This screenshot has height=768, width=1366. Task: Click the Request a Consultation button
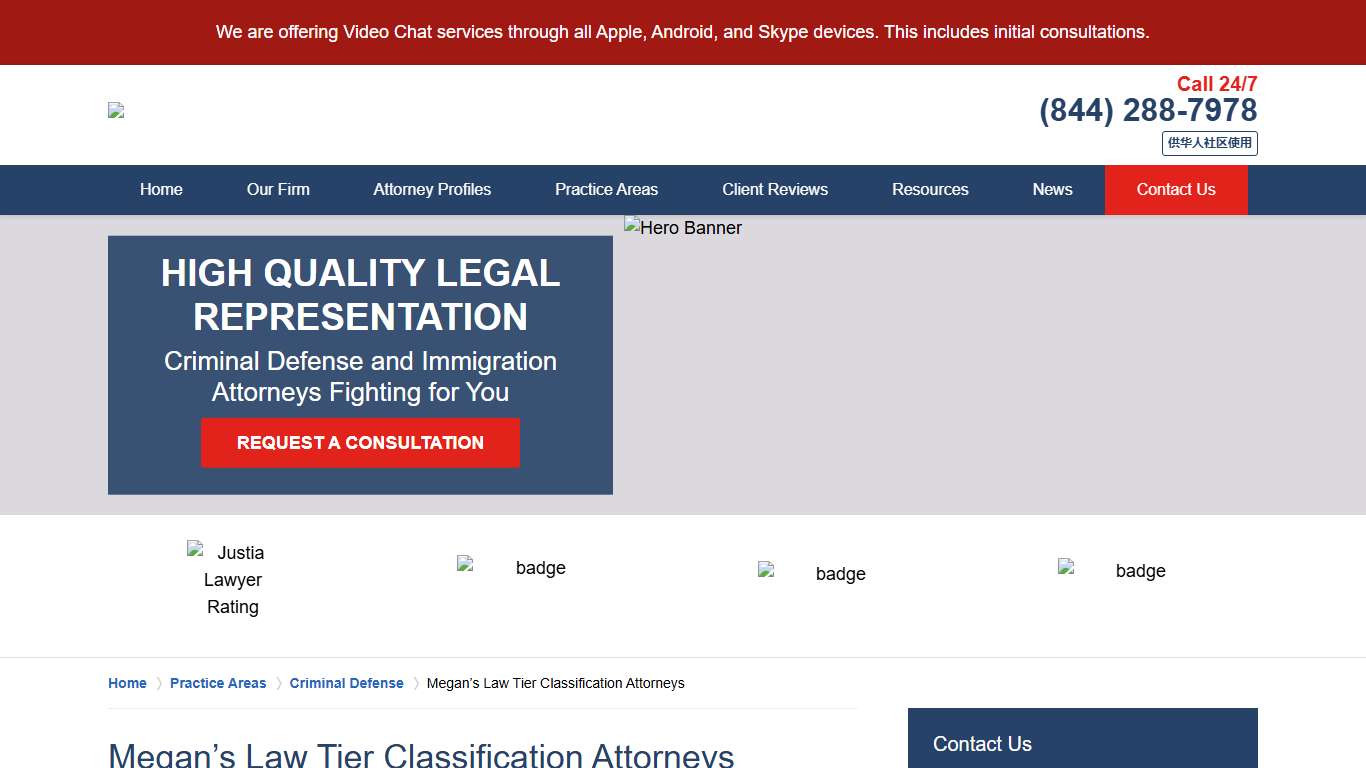360,442
